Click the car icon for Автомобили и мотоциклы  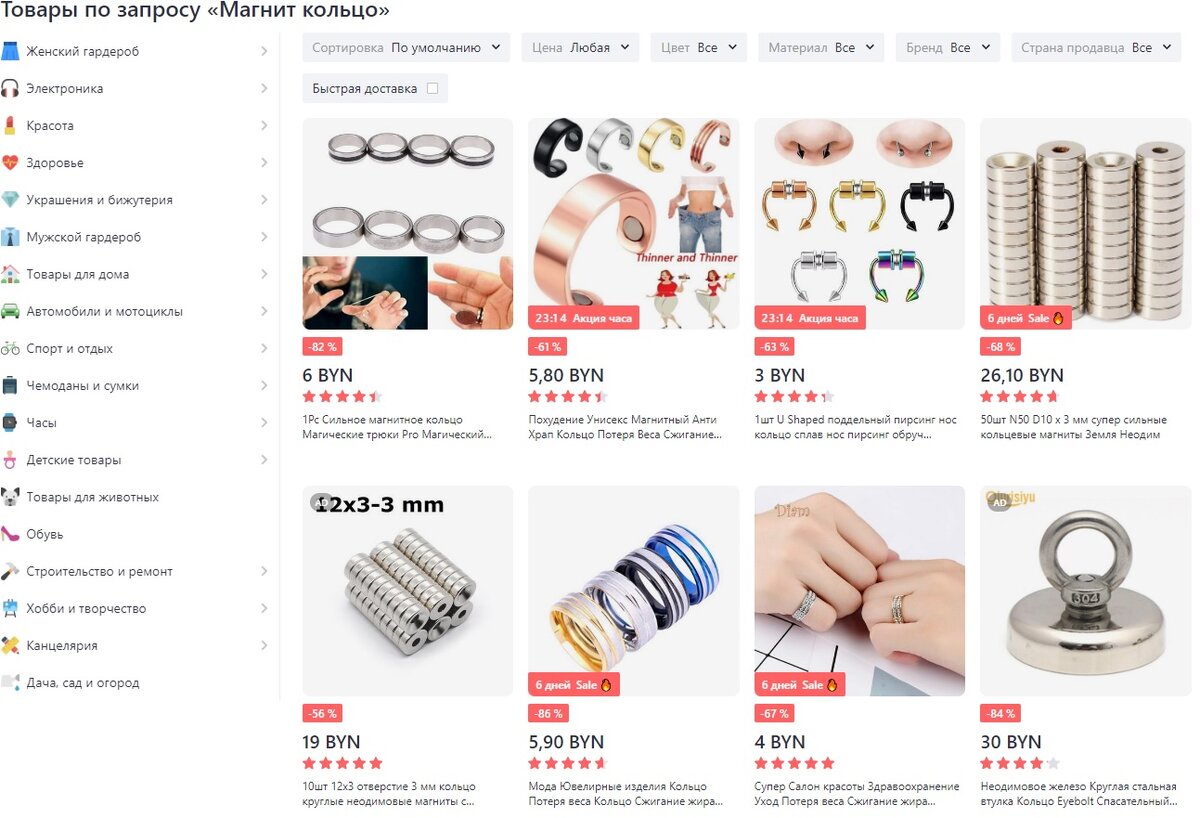[x=10, y=311]
